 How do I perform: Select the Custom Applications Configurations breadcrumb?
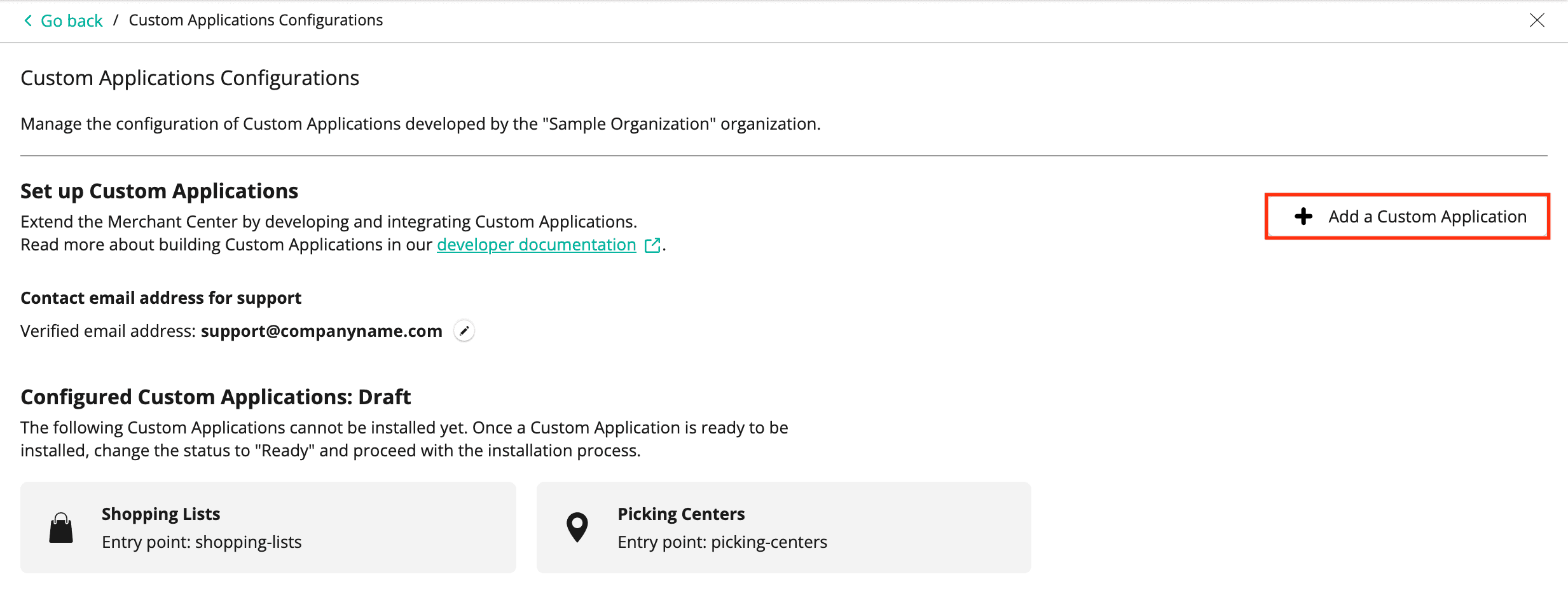256,20
